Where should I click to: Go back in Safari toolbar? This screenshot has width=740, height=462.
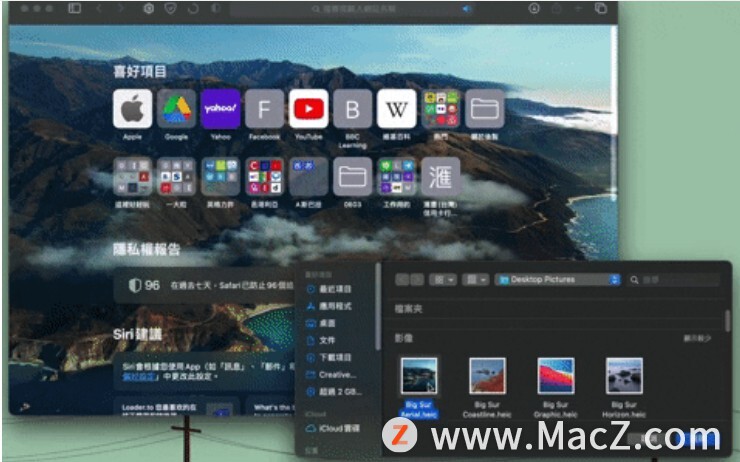pyautogui.click(x=99, y=8)
